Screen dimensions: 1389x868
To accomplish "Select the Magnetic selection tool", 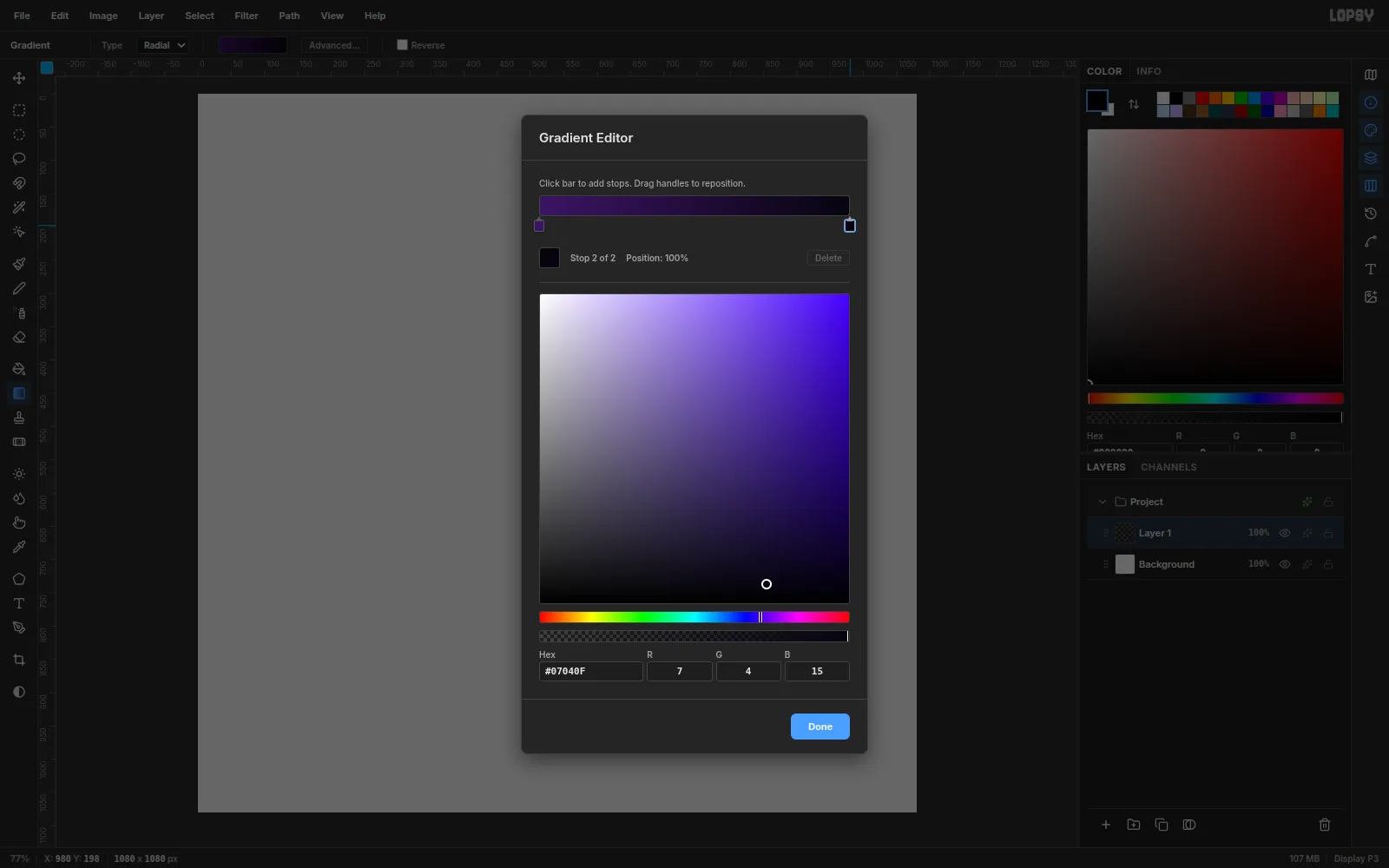I will point(19,183).
